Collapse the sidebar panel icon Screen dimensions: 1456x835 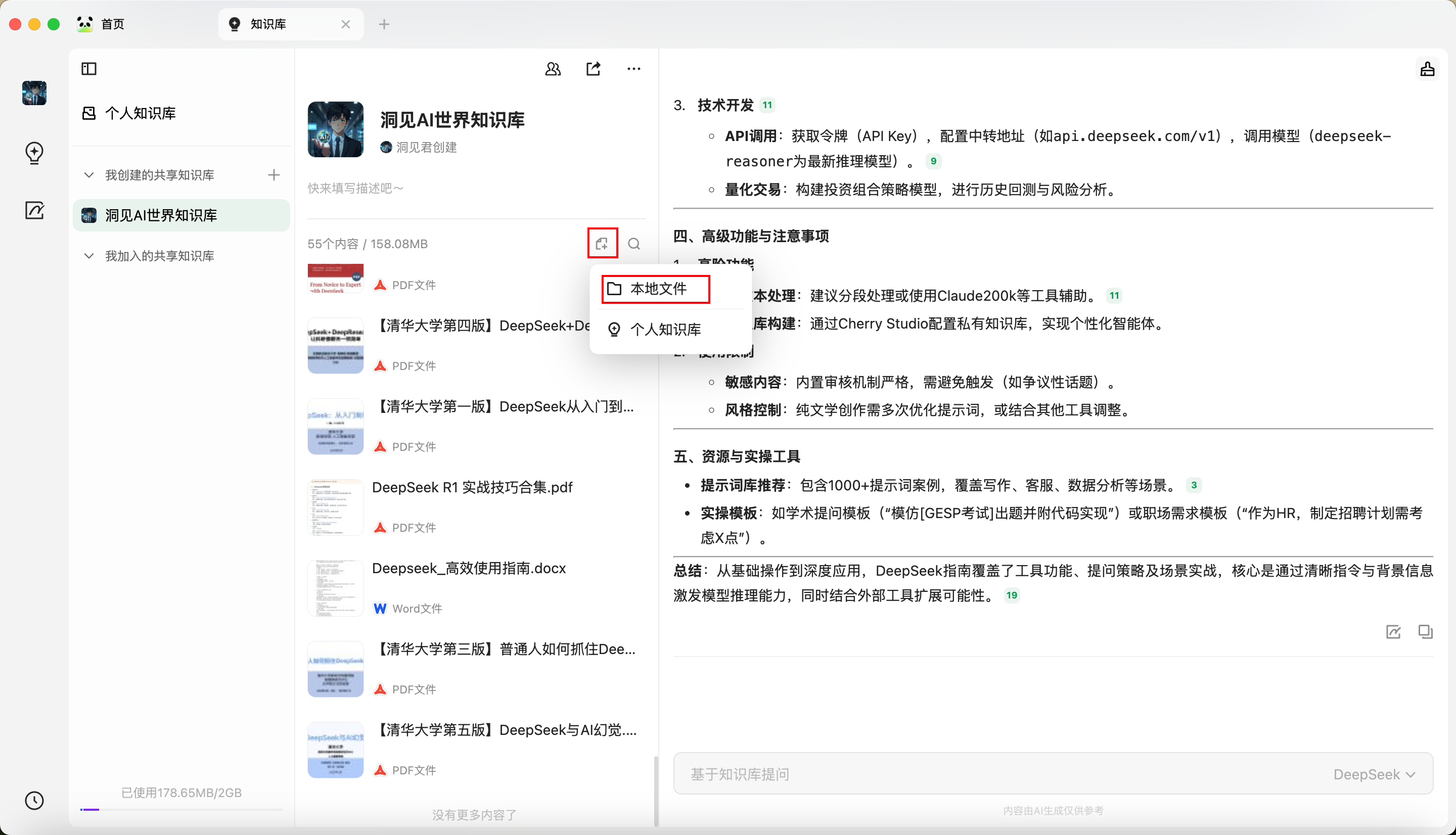(89, 69)
